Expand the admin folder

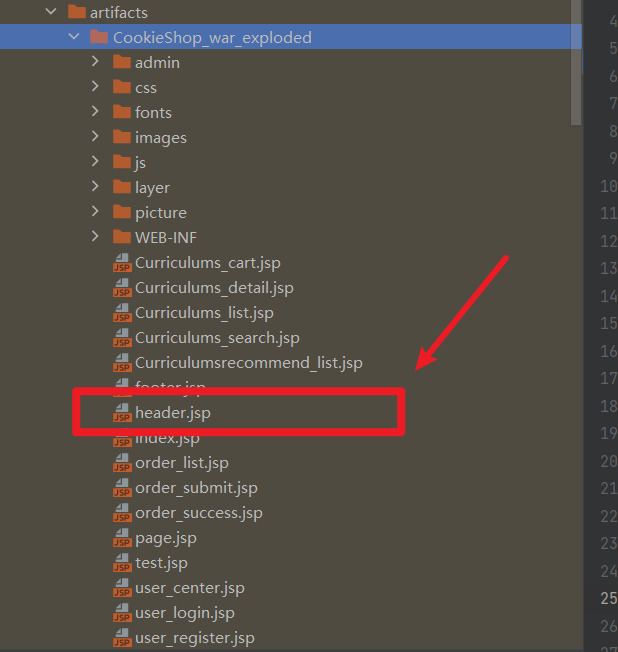[95, 62]
